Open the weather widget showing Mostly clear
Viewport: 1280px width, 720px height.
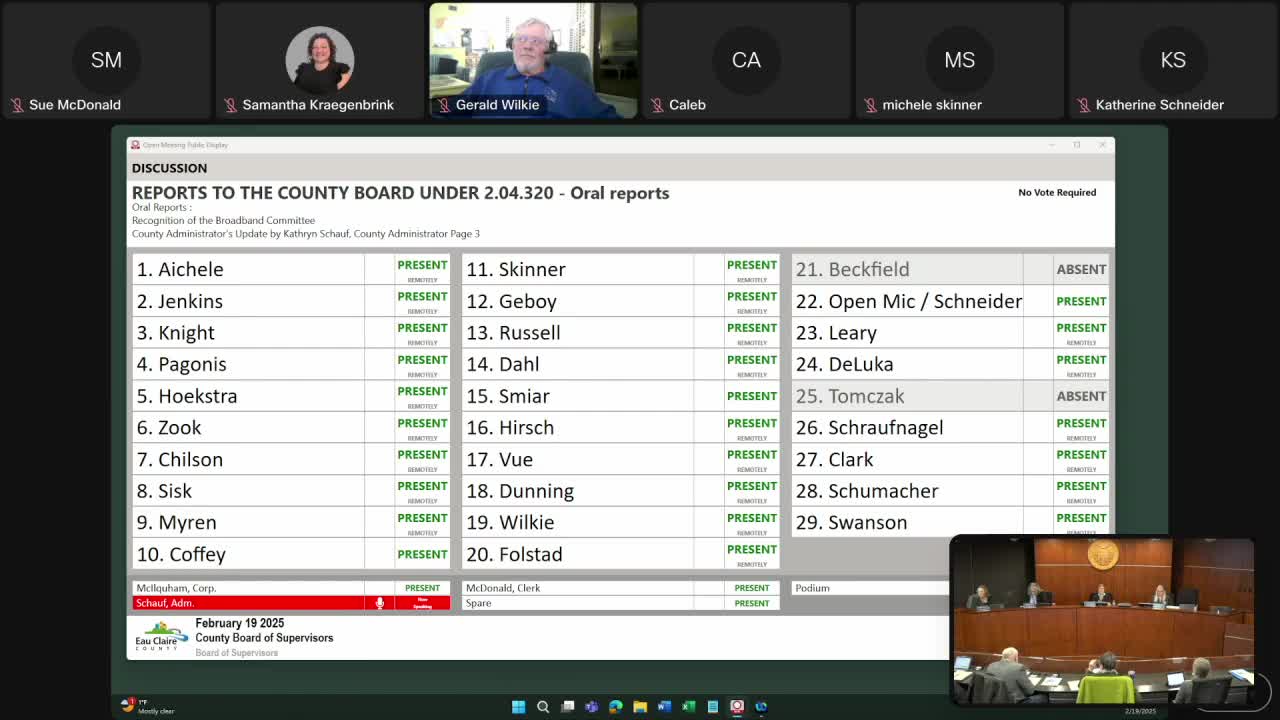coord(148,706)
